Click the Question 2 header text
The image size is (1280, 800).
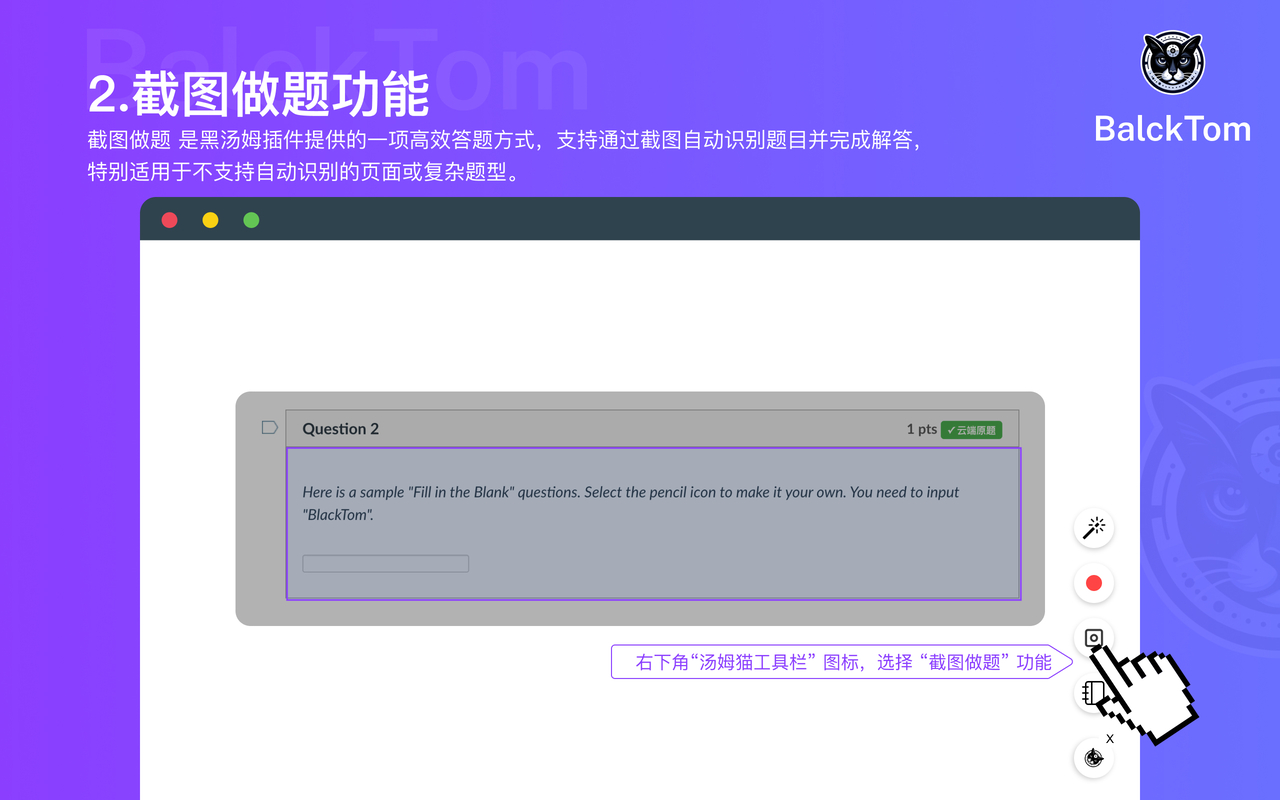[x=341, y=429]
